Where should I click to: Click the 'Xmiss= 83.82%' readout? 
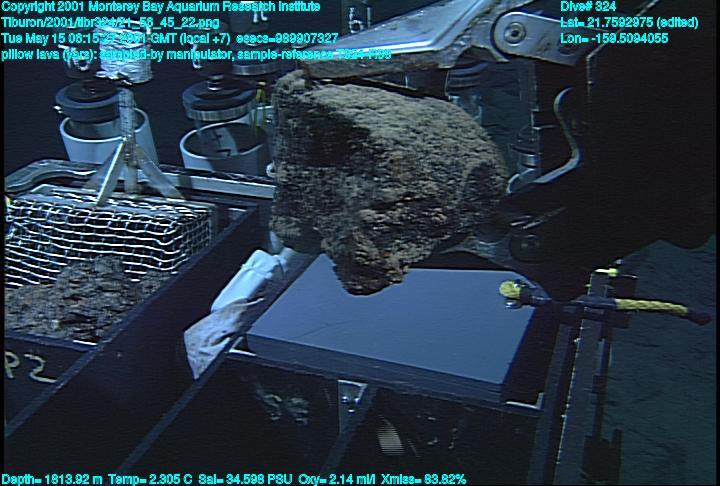[x=423, y=479]
